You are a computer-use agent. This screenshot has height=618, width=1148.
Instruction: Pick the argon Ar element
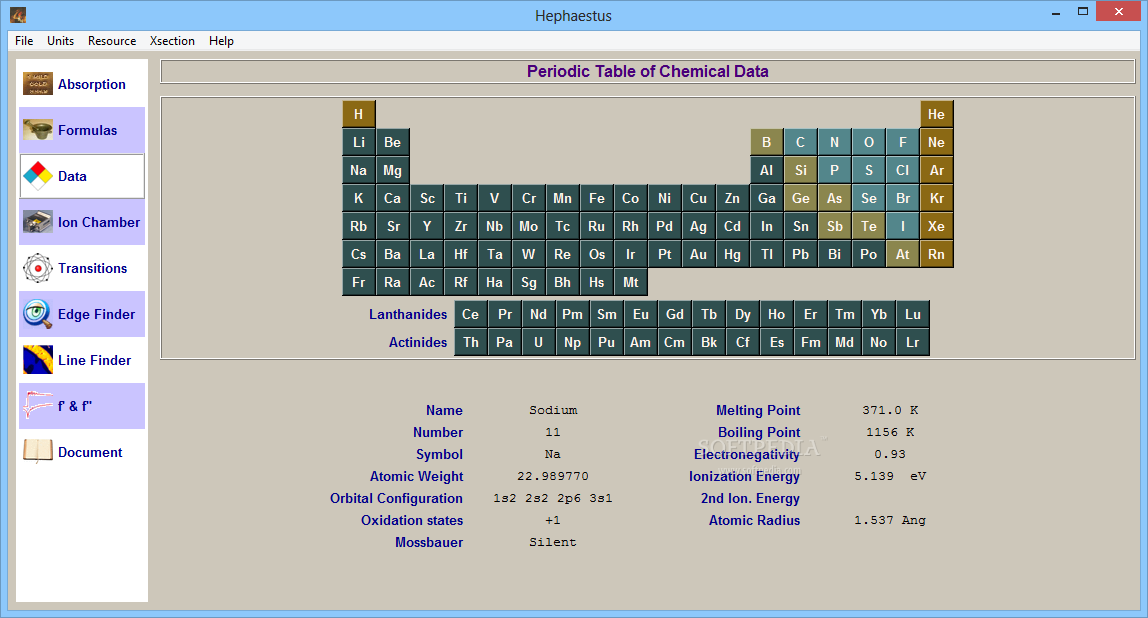coord(936,170)
